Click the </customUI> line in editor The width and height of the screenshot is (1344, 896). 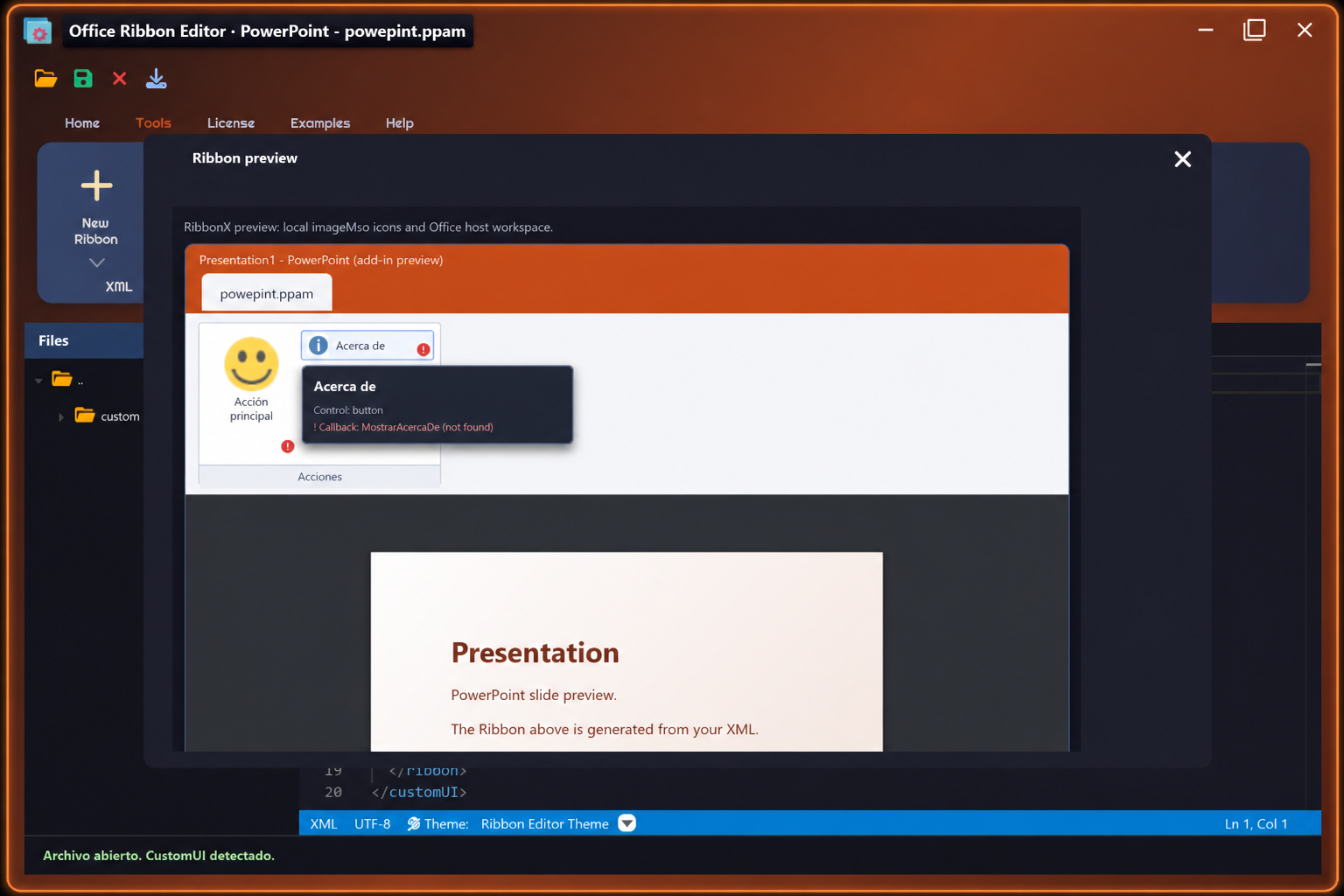[419, 792]
